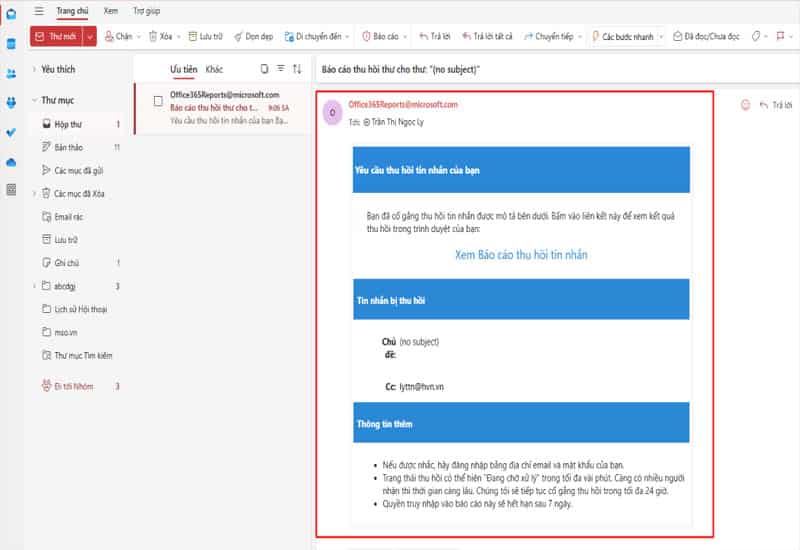Click Xóa delete button

(160, 36)
